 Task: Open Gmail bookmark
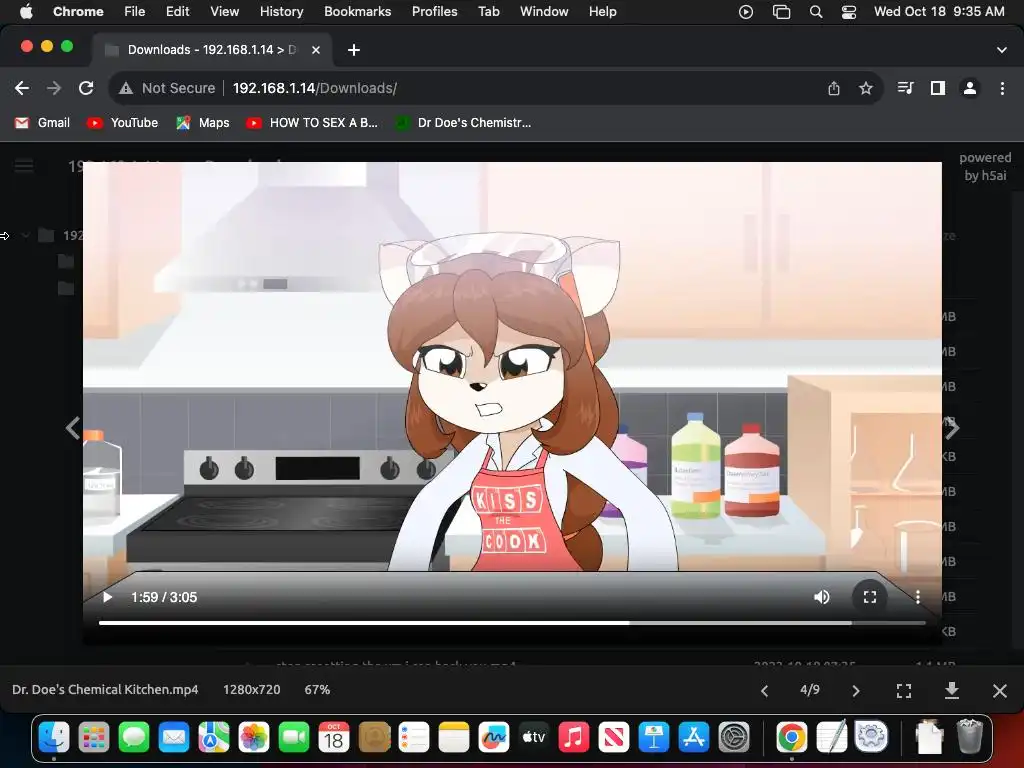pyautogui.click(x=42, y=123)
